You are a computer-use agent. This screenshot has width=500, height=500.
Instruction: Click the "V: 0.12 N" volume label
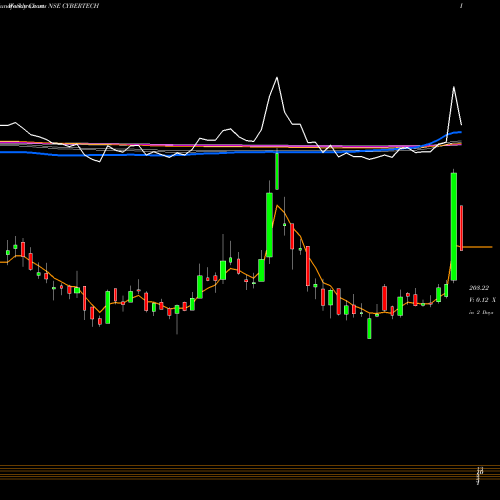482,300
